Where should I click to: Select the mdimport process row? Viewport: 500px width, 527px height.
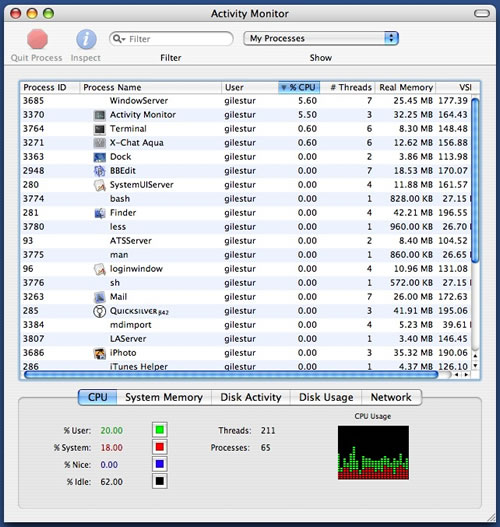(x=245, y=325)
